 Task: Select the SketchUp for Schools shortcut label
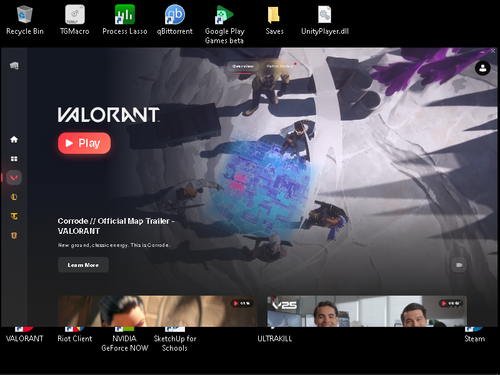click(x=175, y=343)
